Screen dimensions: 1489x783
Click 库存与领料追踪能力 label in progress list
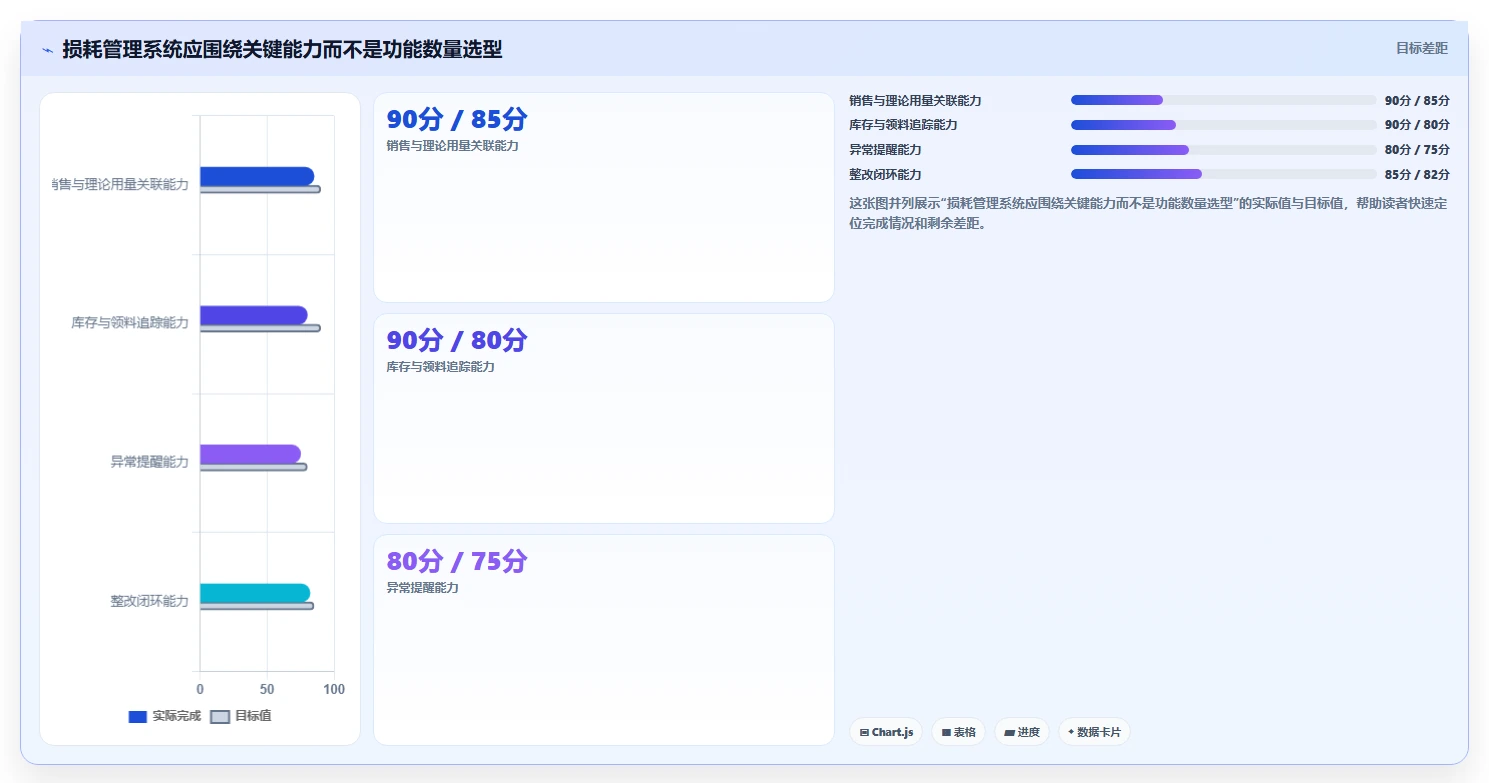pos(903,125)
